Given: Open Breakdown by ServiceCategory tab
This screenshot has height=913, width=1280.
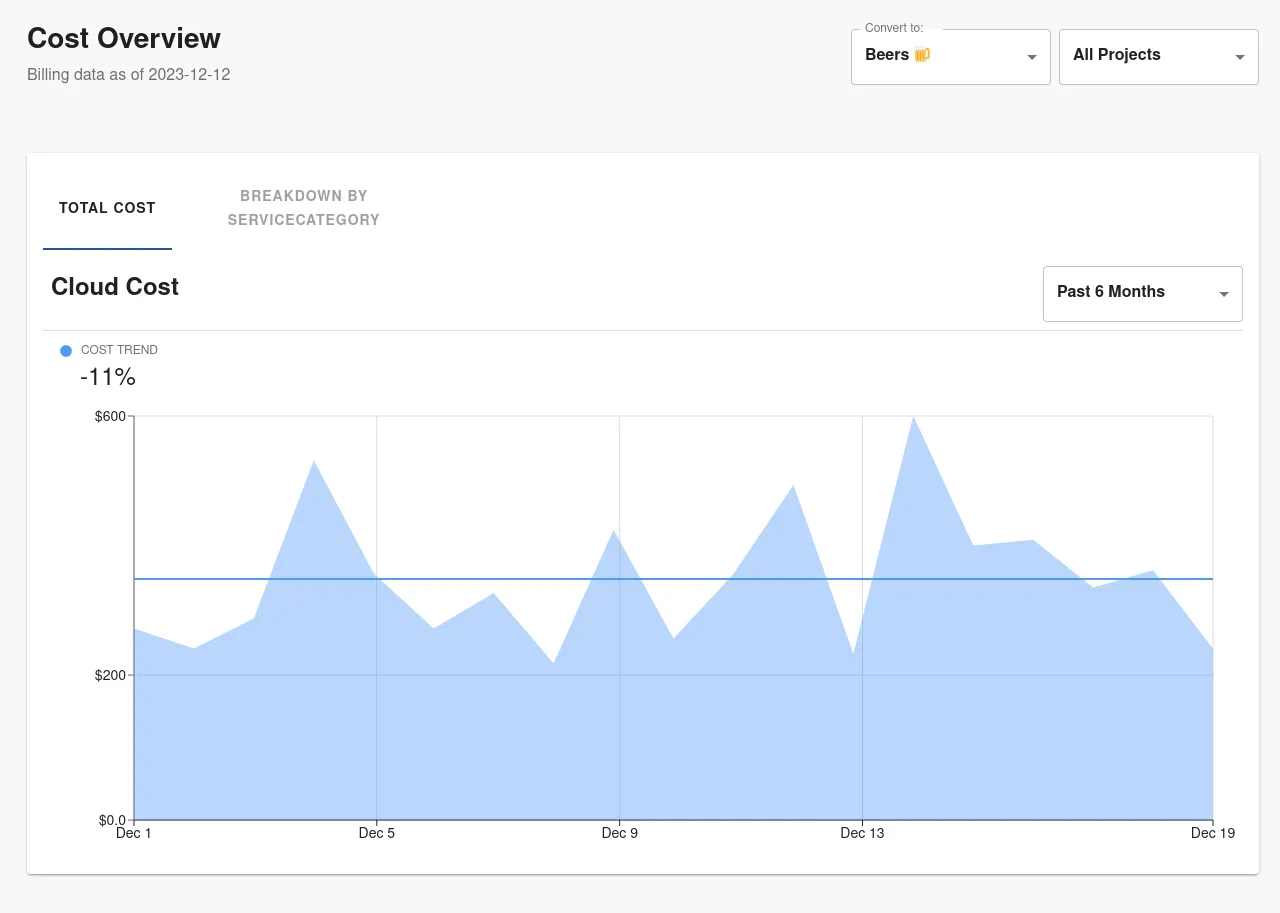Looking at the screenshot, I should tap(303, 208).
